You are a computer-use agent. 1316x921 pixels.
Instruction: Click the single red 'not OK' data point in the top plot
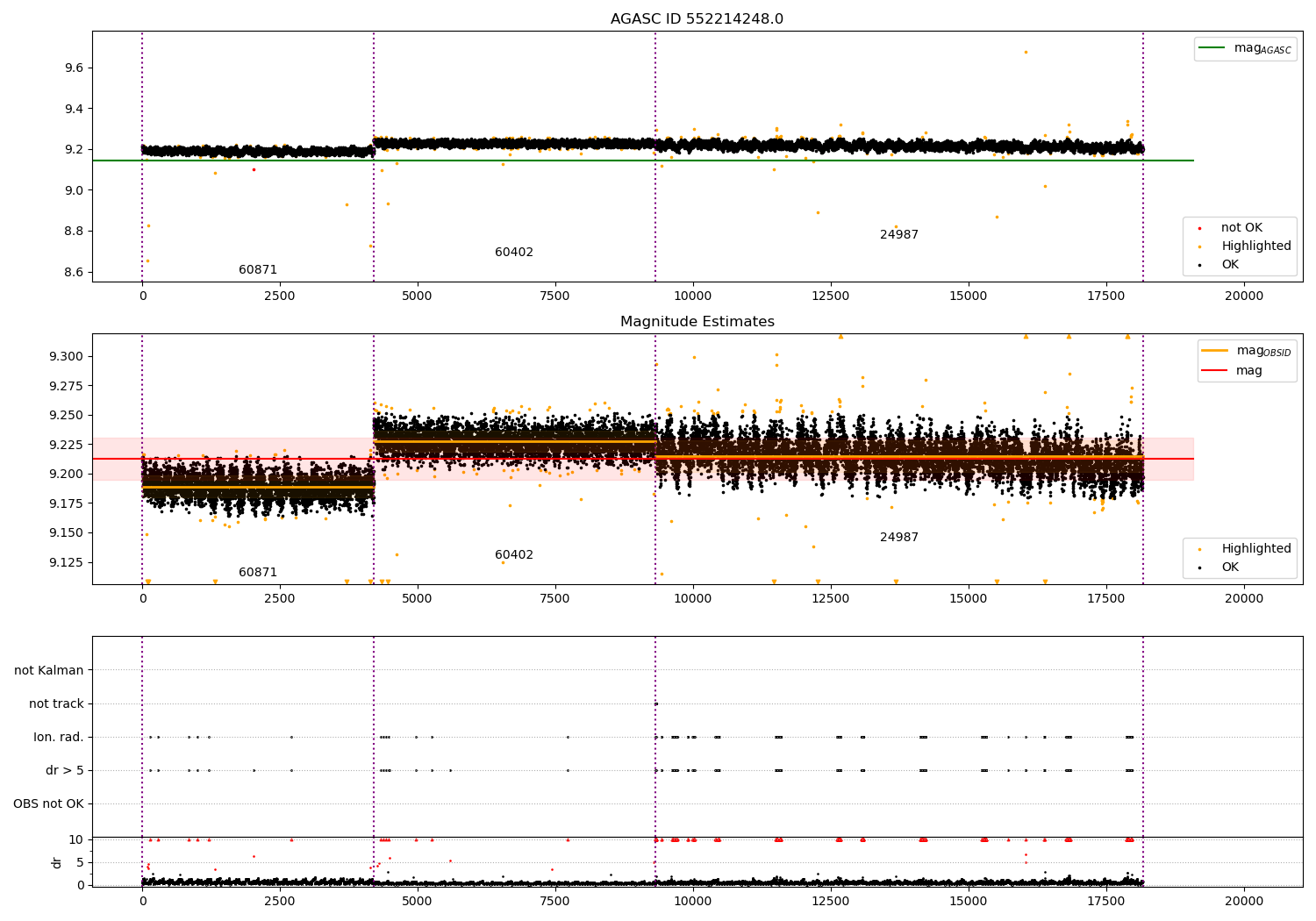coord(254,169)
